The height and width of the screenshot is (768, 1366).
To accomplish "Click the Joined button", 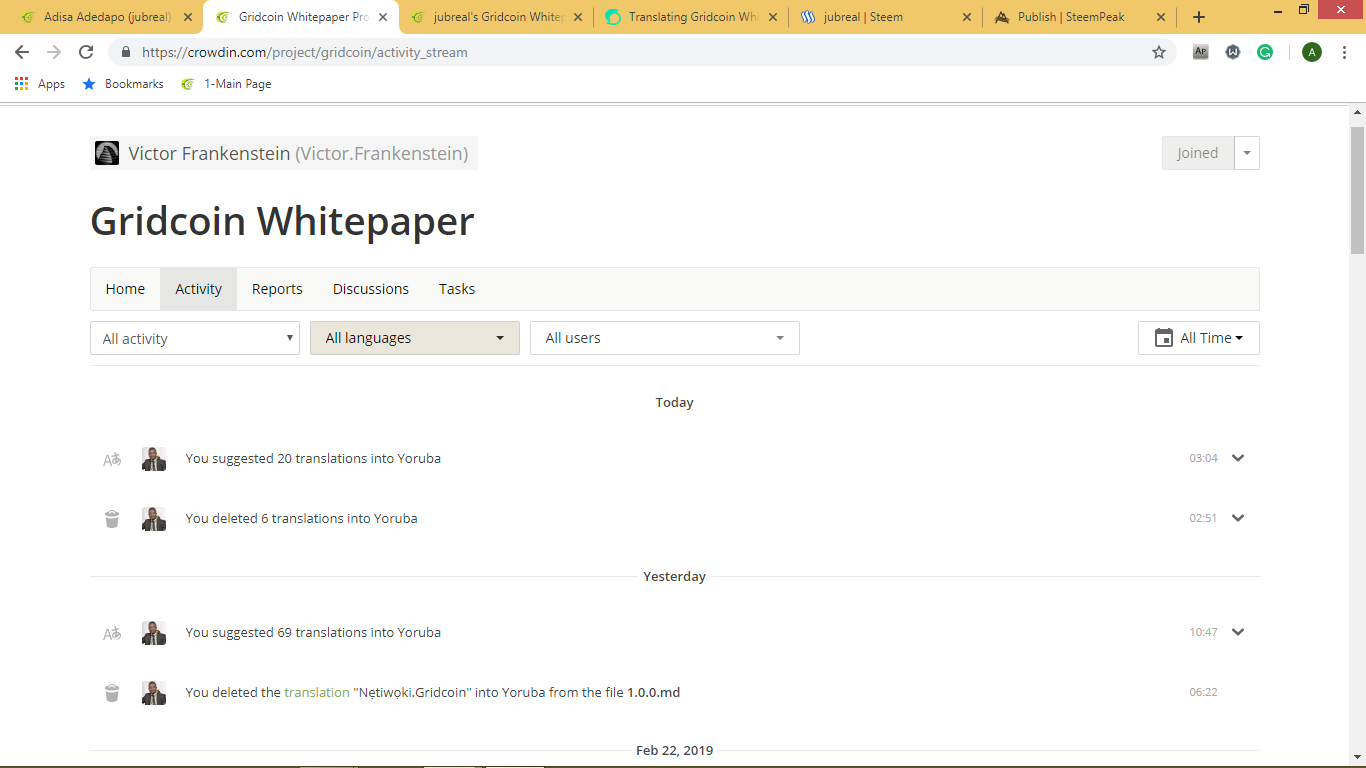I will 1198,153.
